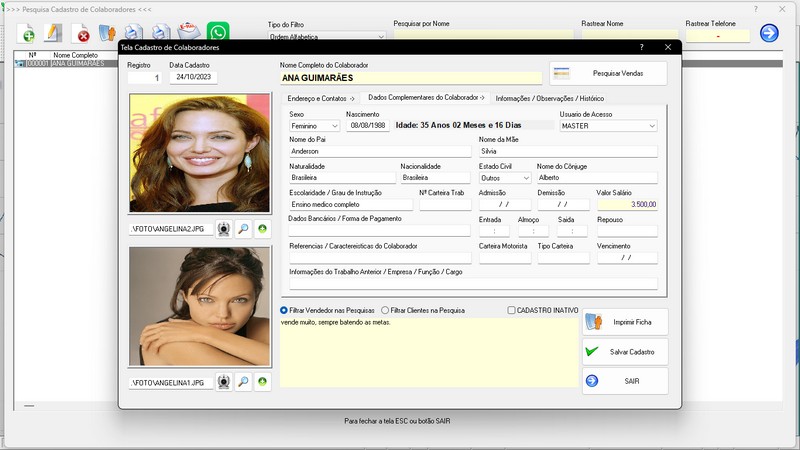Click the WhatsApp icon in the toolbar
Viewport: 800px width, 450px height.
click(217, 33)
